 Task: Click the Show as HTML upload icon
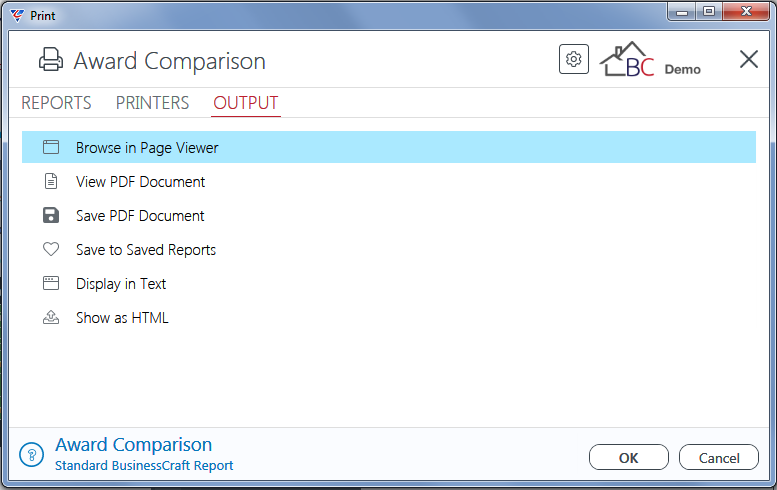coord(51,318)
